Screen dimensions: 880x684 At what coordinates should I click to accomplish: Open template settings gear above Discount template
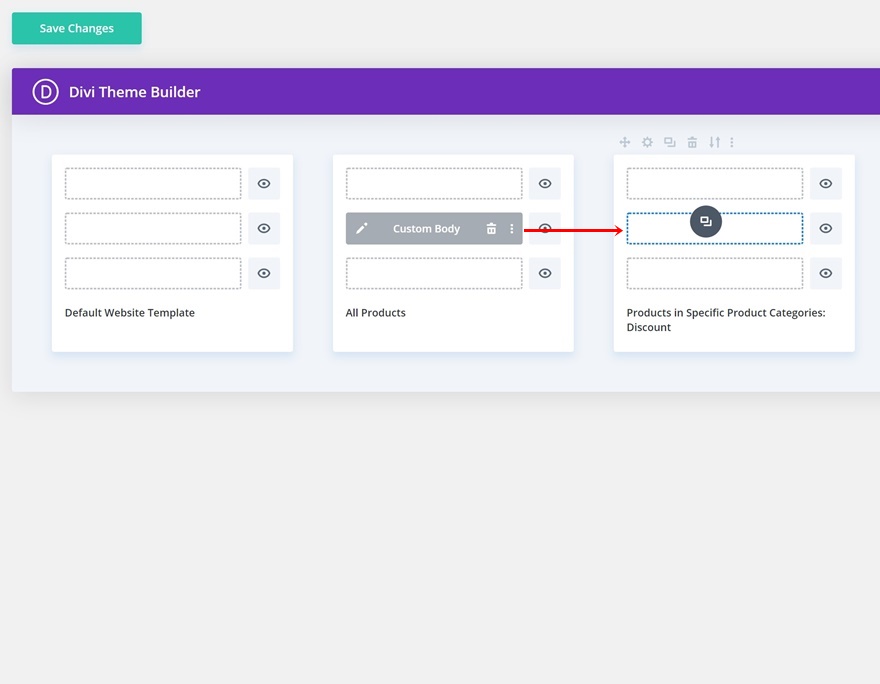coord(647,142)
